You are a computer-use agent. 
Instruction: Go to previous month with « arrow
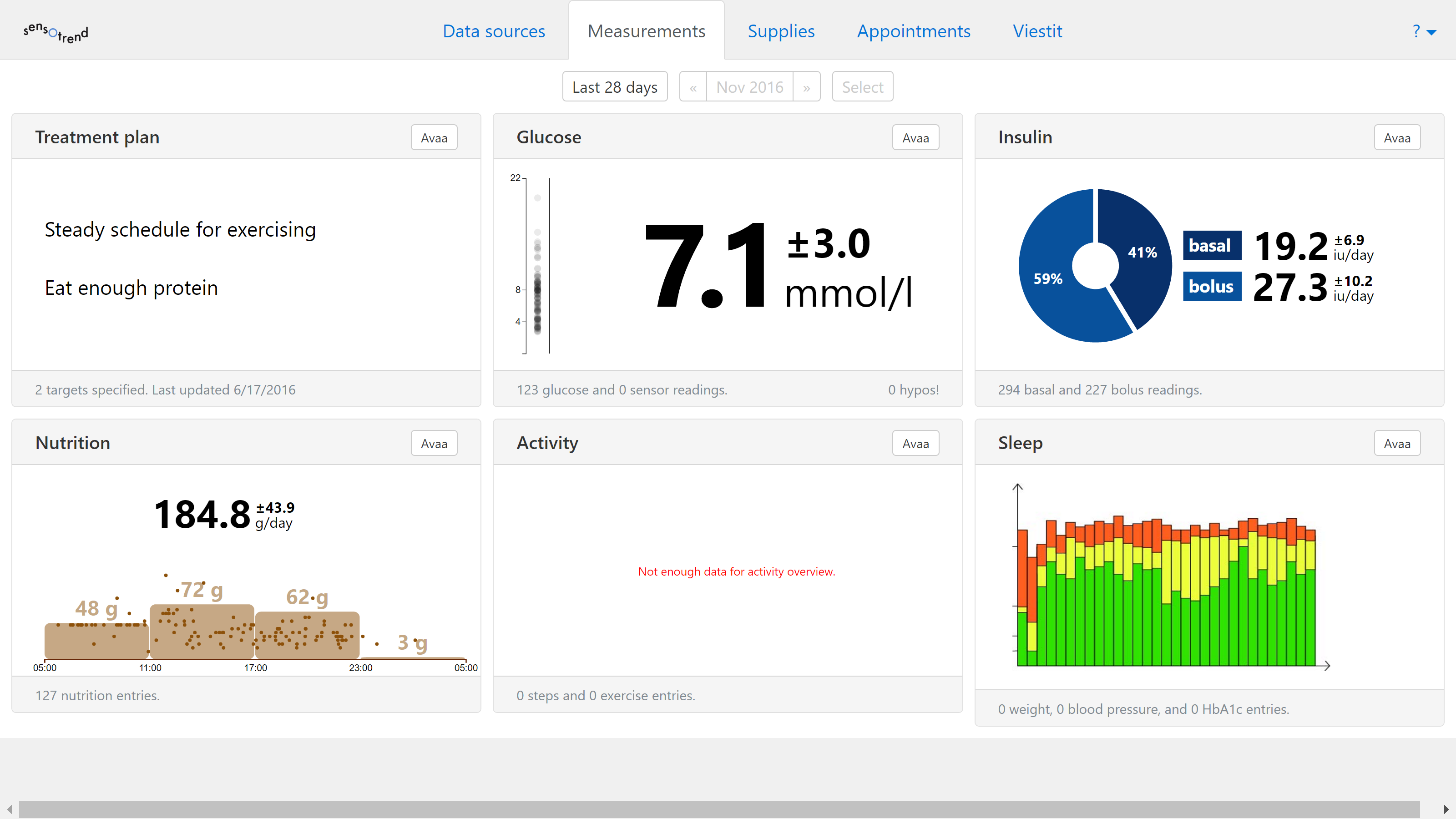693,87
